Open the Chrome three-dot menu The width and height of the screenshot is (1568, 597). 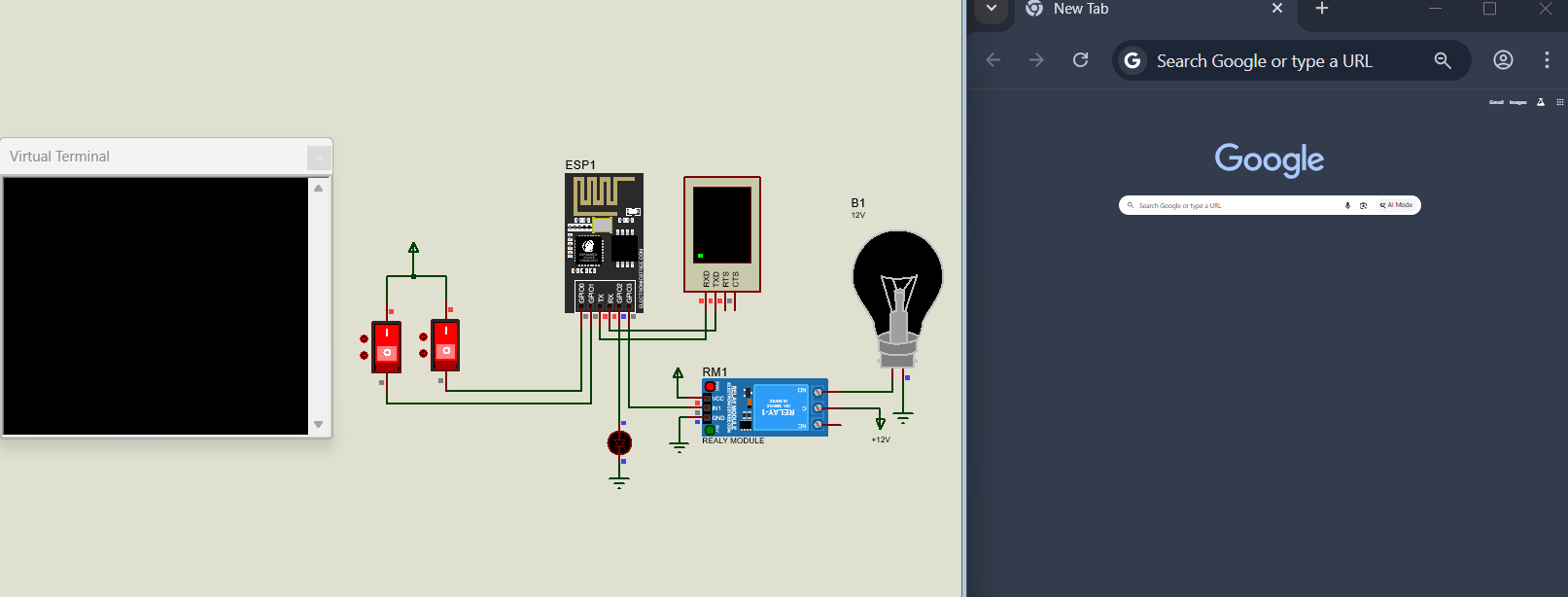[1547, 60]
